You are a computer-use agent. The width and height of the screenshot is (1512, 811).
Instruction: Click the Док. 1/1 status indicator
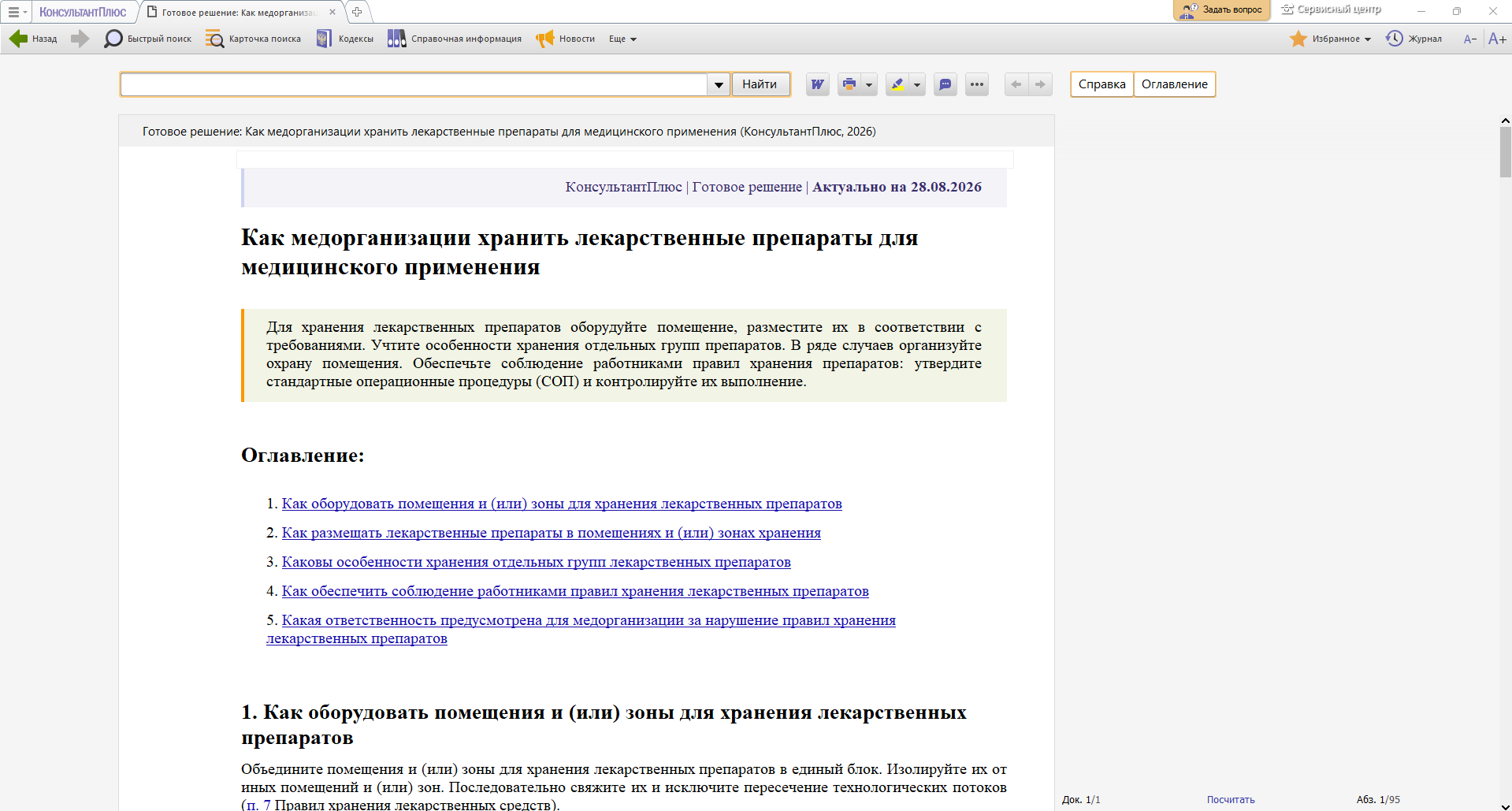tap(1081, 799)
